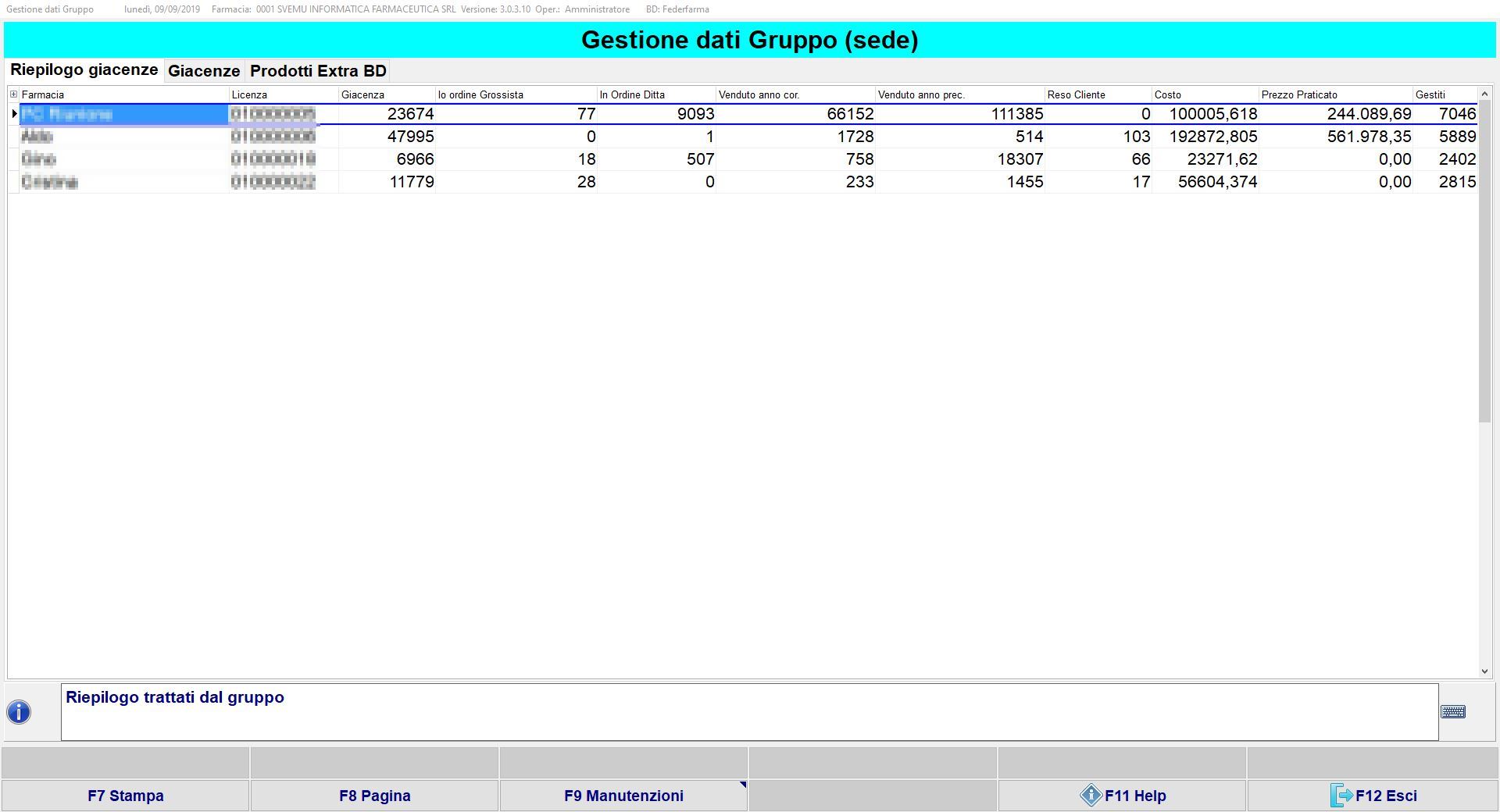The width and height of the screenshot is (1500, 812).
Task: Click F7 Stampa to print
Action: point(125,796)
